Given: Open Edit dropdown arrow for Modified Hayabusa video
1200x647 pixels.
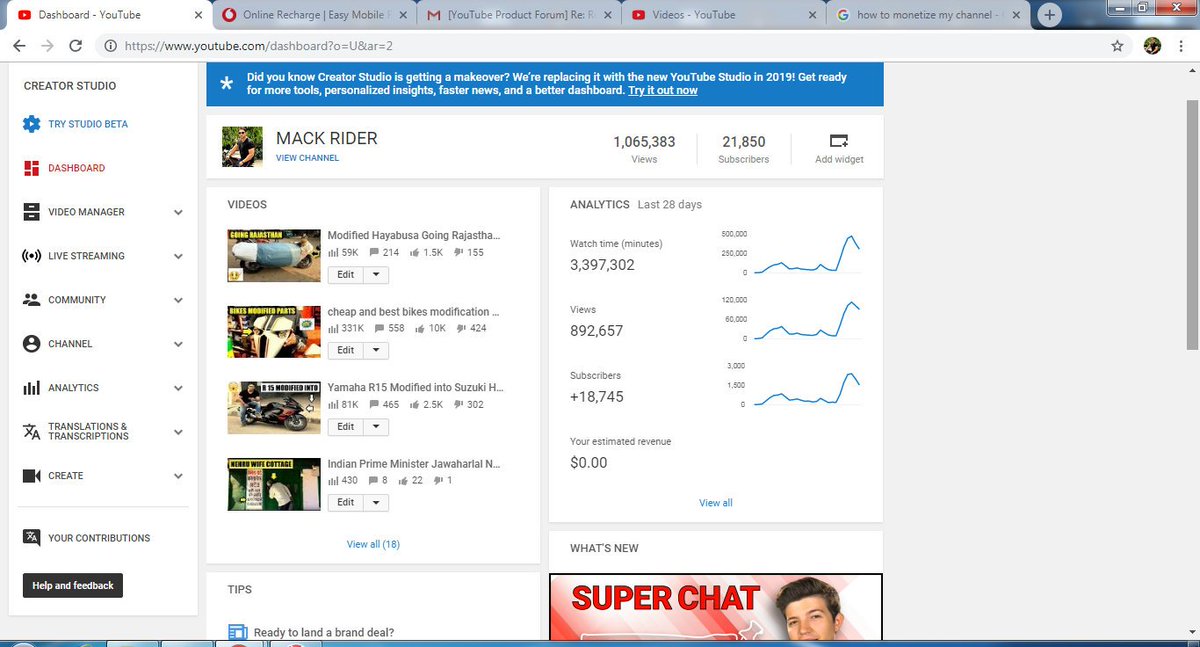Looking at the screenshot, I should (x=376, y=274).
